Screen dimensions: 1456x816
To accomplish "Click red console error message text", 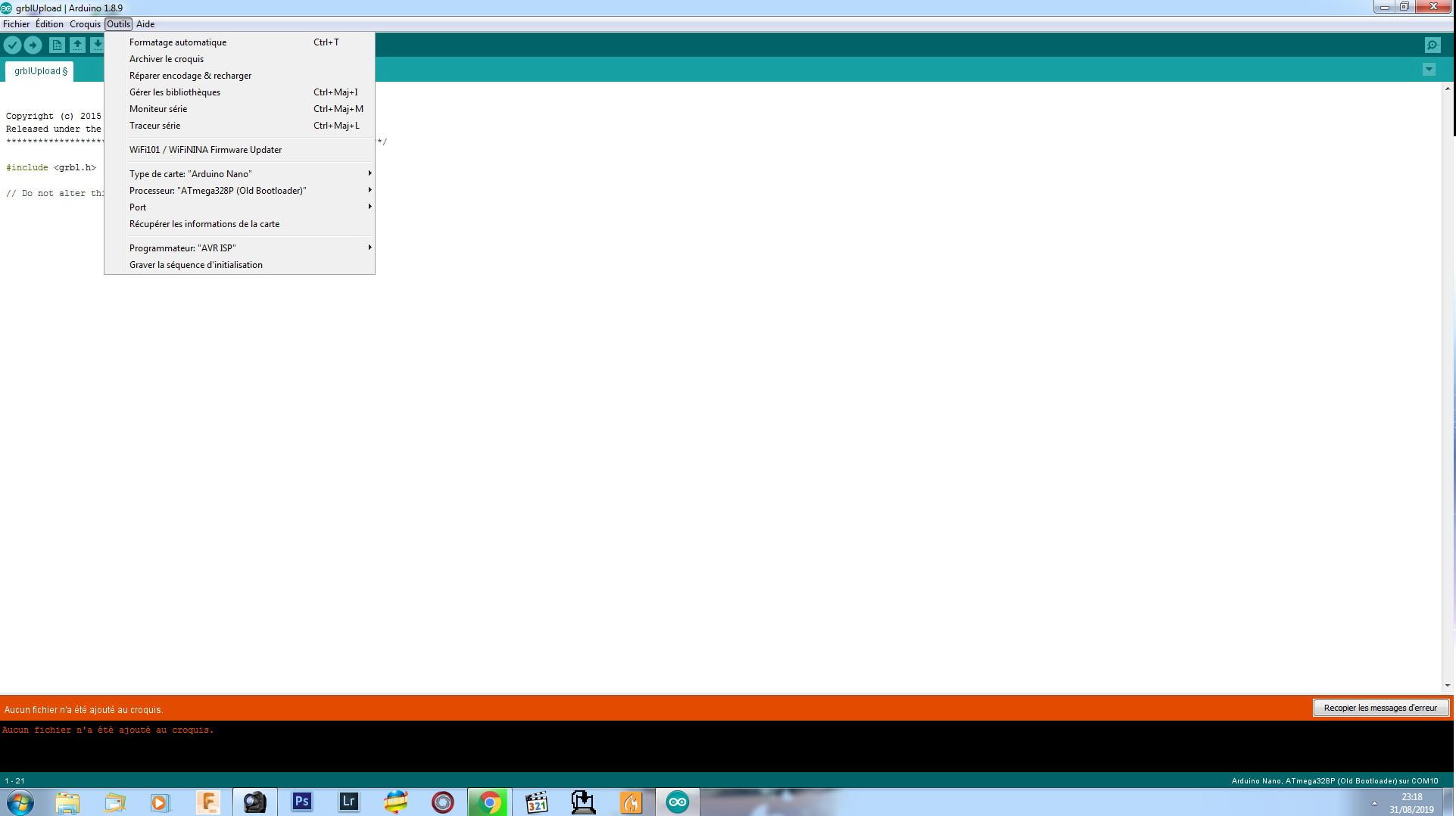I will pyautogui.click(x=108, y=730).
